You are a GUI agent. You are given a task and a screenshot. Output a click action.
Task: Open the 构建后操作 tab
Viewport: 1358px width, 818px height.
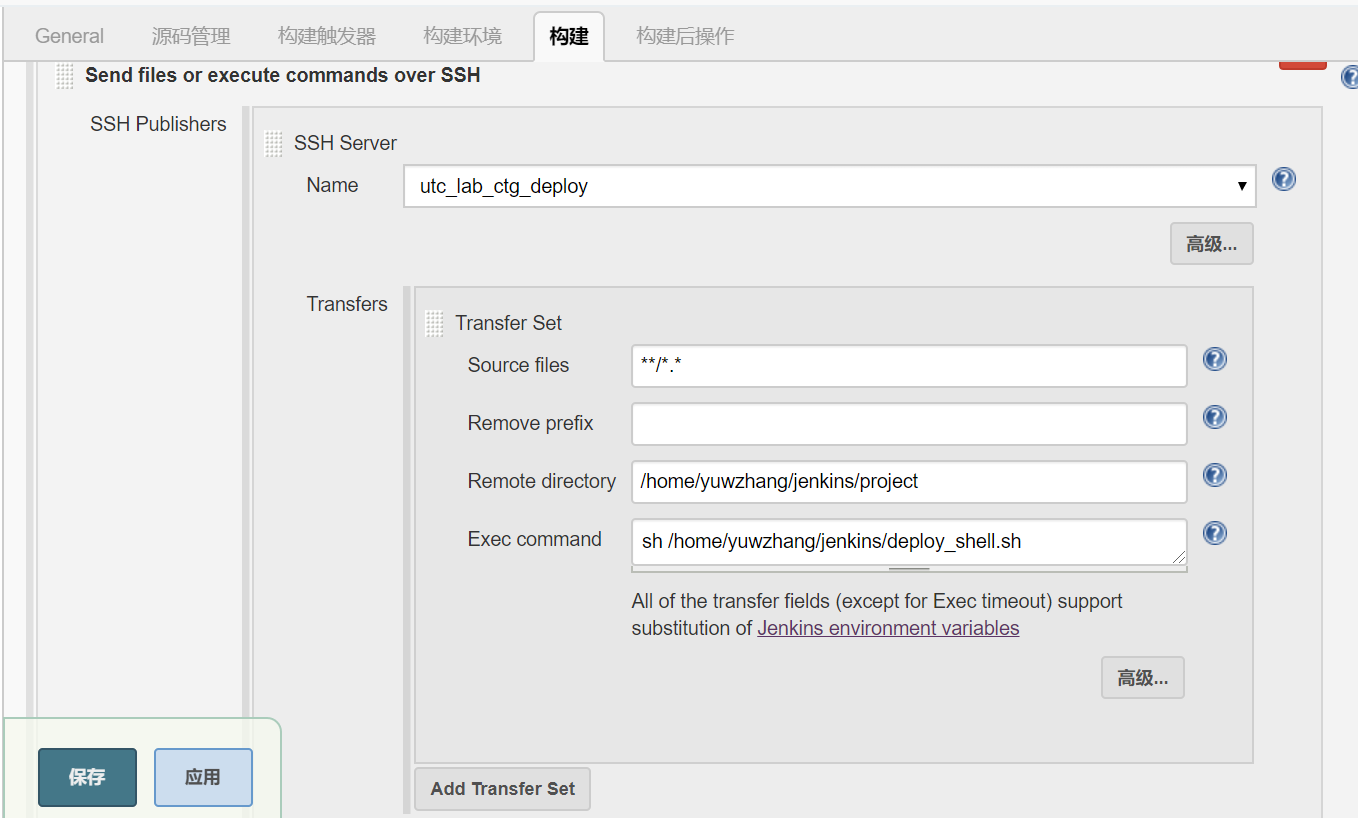[685, 37]
